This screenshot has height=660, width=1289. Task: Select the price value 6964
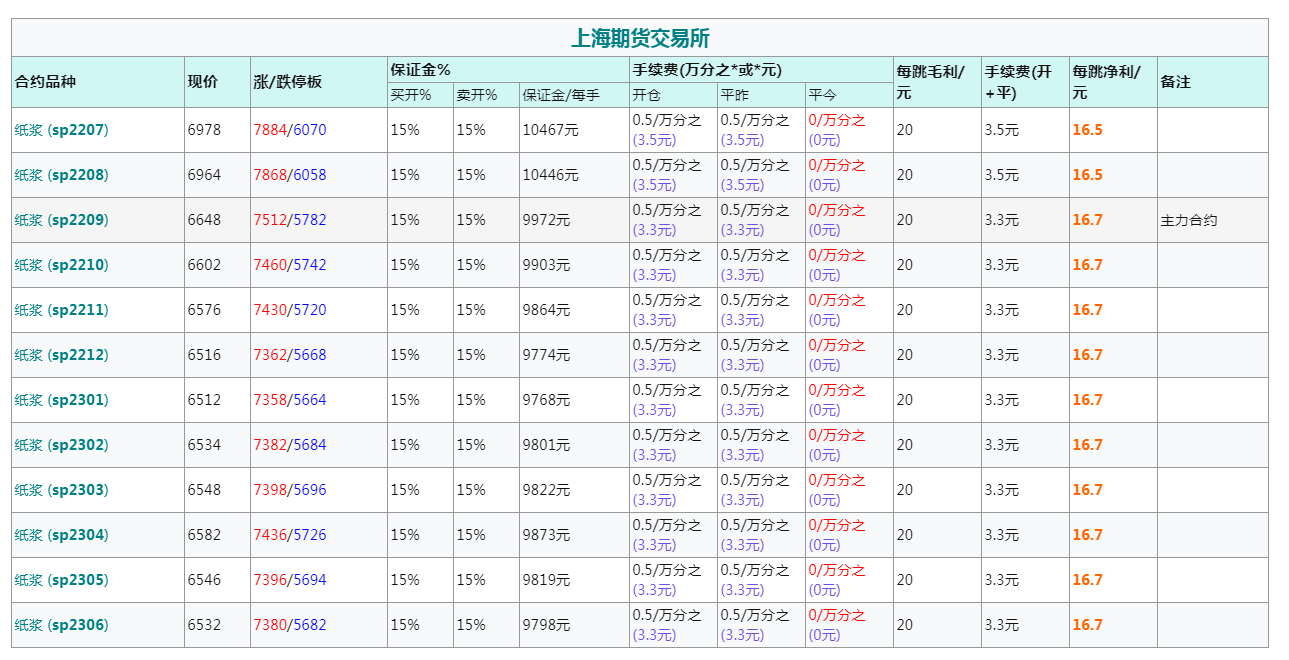[x=204, y=175]
